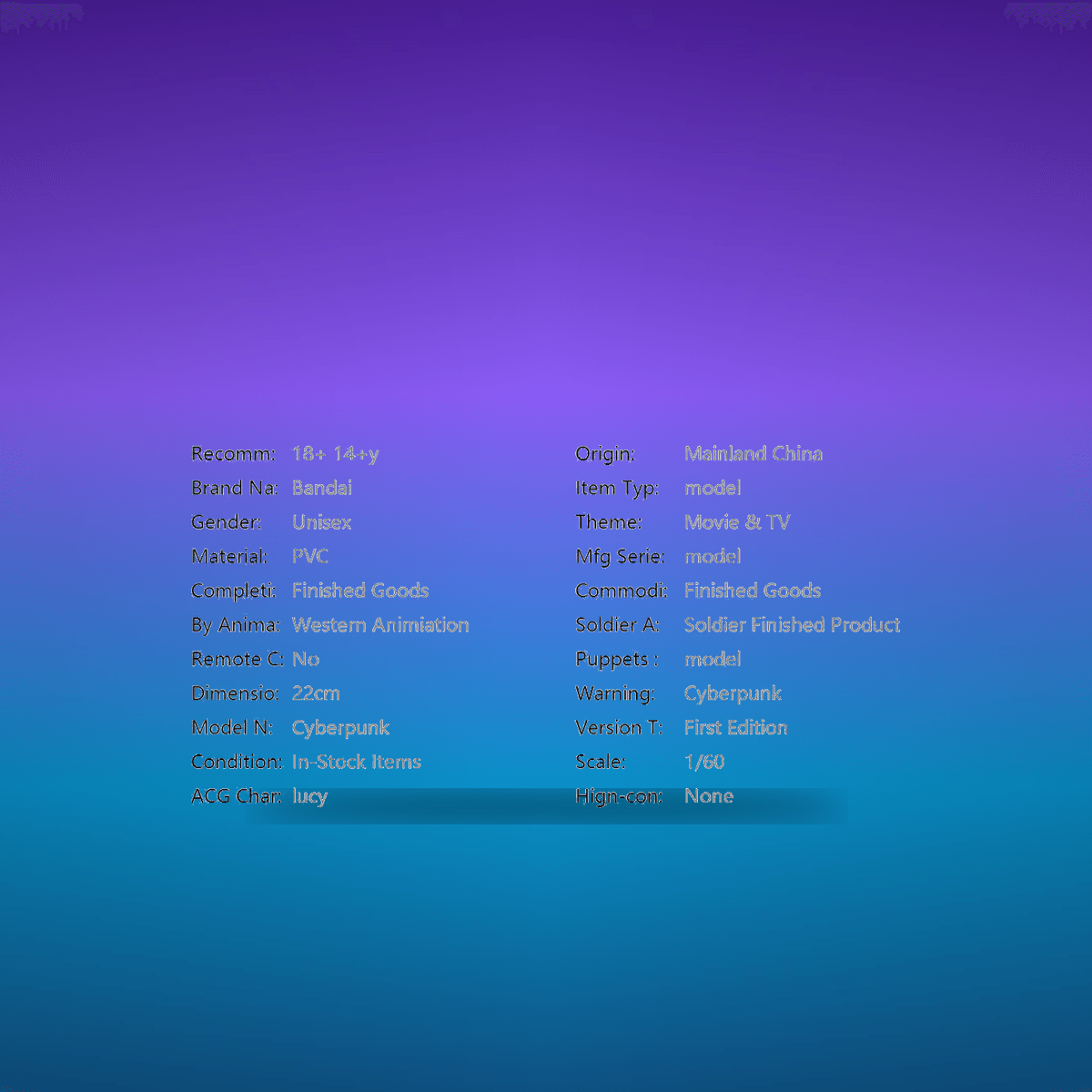
Task: Select the "None" value beside Hign-con
Action: tap(709, 796)
